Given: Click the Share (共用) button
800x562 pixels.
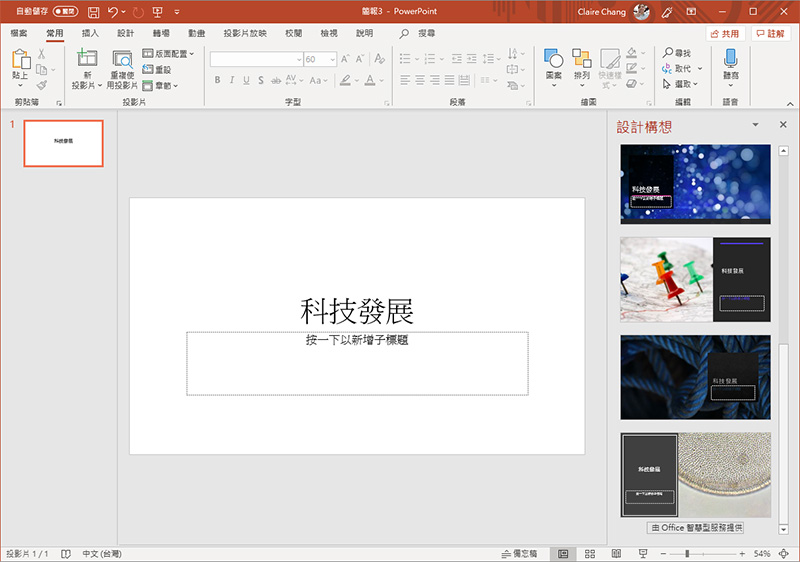Looking at the screenshot, I should coord(726,34).
